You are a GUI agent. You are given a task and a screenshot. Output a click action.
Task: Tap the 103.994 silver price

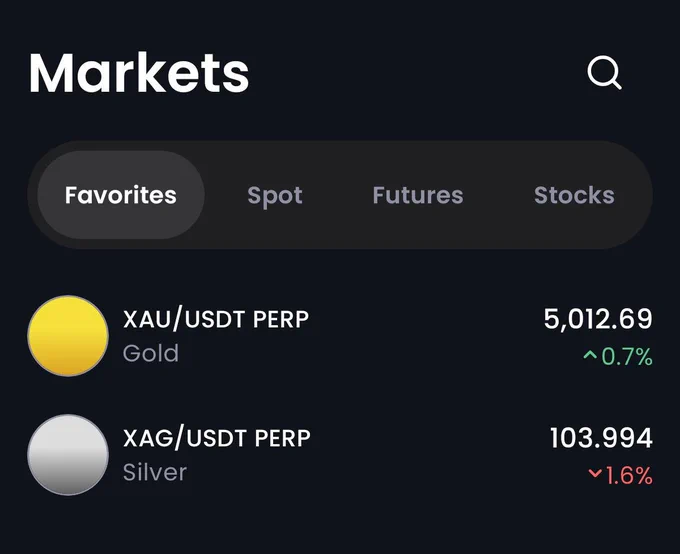(x=601, y=438)
